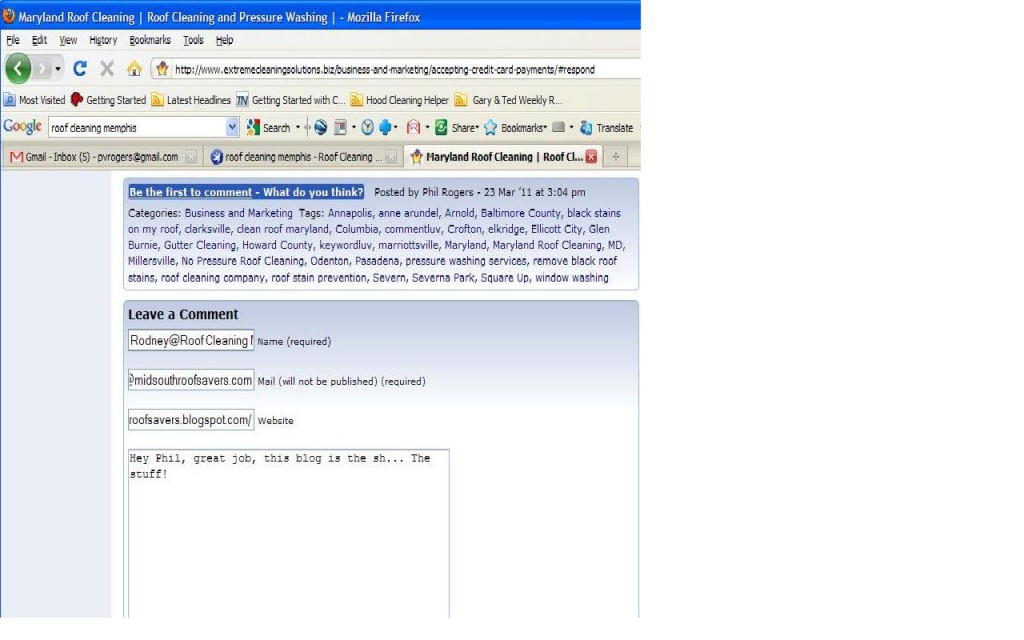Click 'Be the first to comment' link

click(x=246, y=192)
